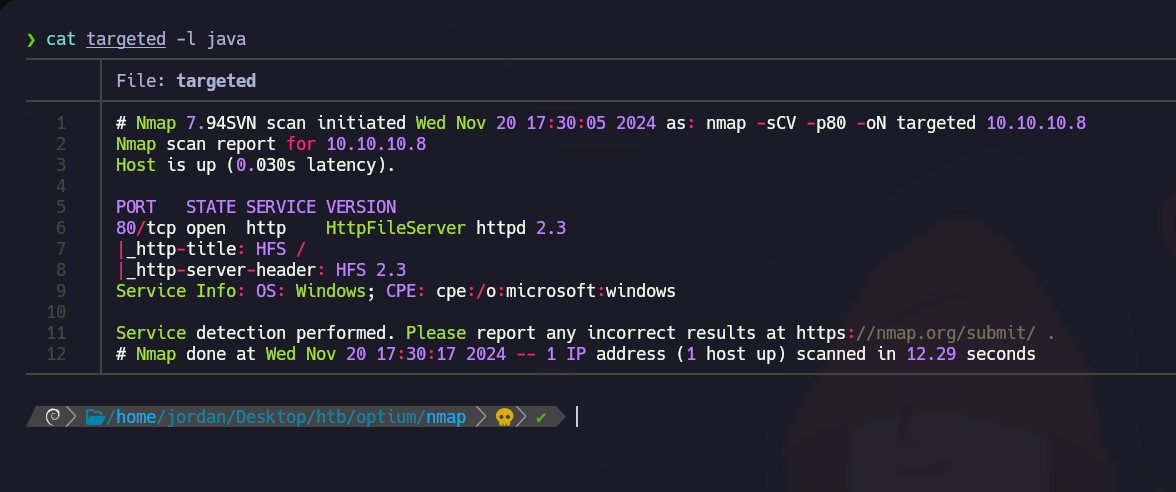Click line number 12 in the gutter
The height and width of the screenshot is (492, 1176).
pyautogui.click(x=56, y=354)
